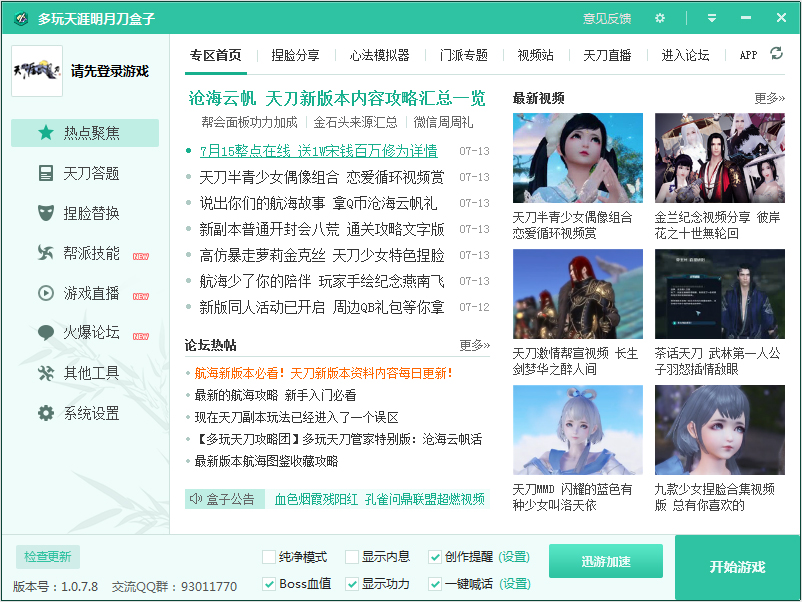The image size is (802, 602).
Task: Click the 检查更新 button
Action: coord(48,556)
